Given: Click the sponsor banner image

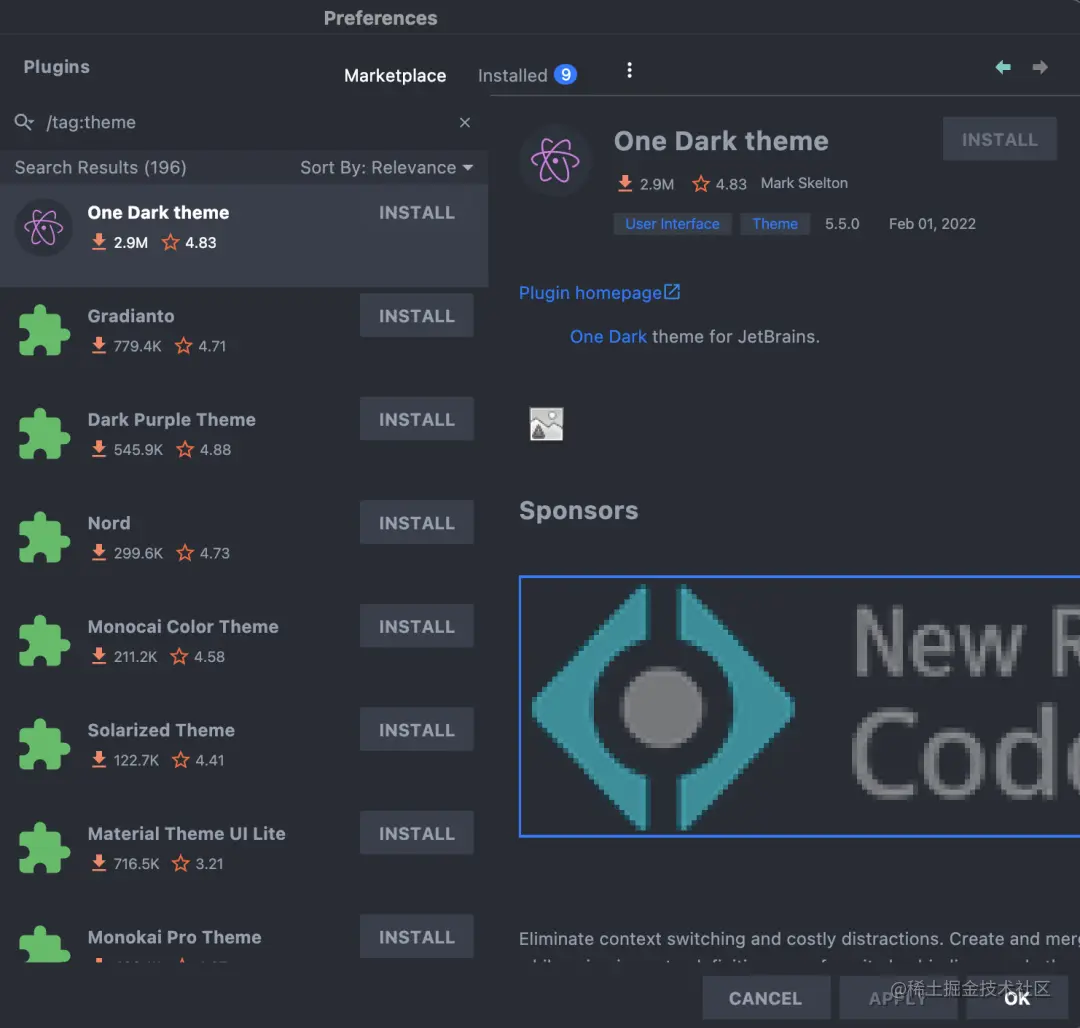Looking at the screenshot, I should pos(799,706).
